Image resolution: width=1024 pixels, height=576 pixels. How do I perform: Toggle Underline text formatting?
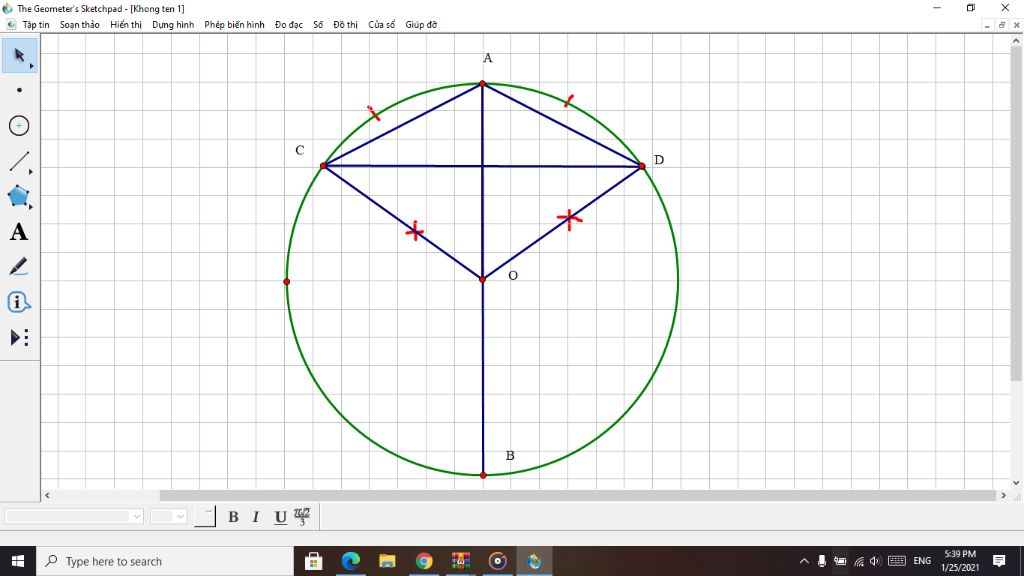coord(280,517)
